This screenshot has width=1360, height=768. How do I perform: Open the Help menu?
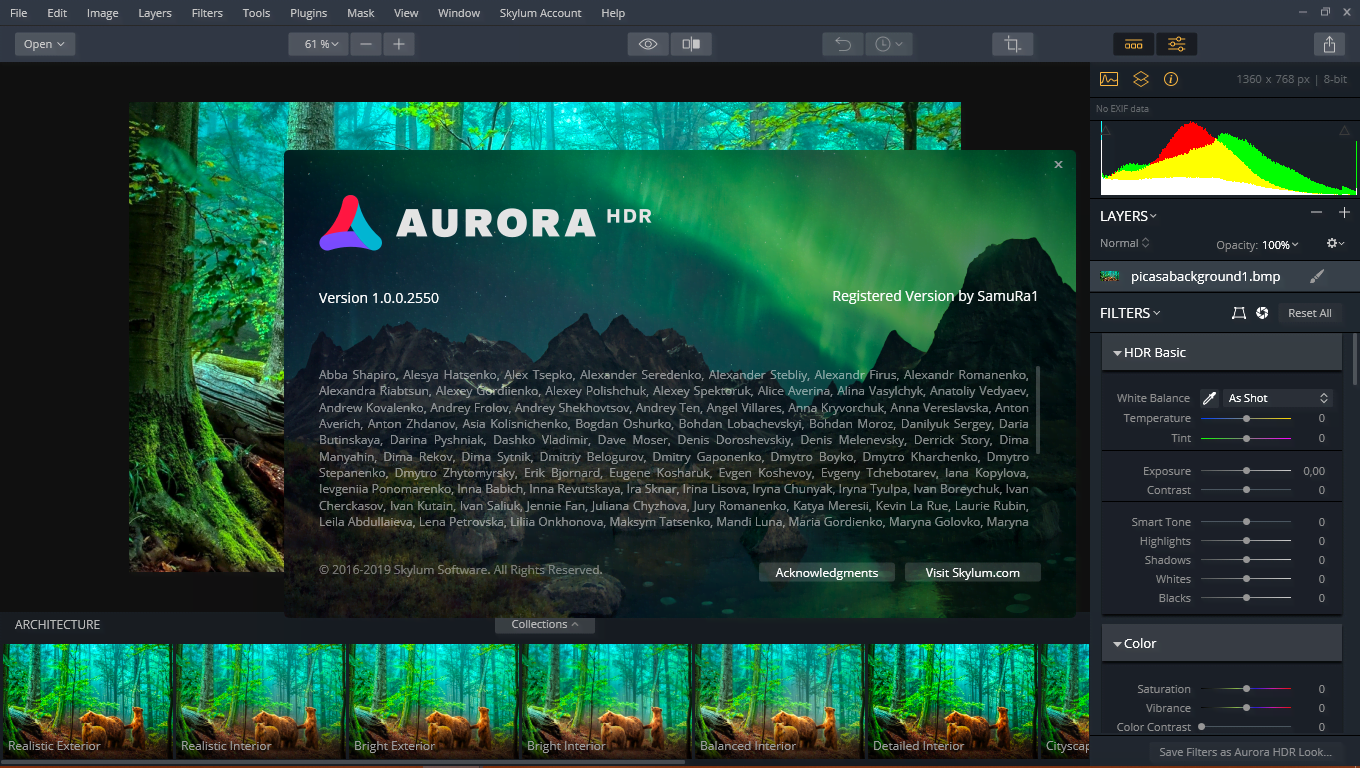click(x=613, y=13)
